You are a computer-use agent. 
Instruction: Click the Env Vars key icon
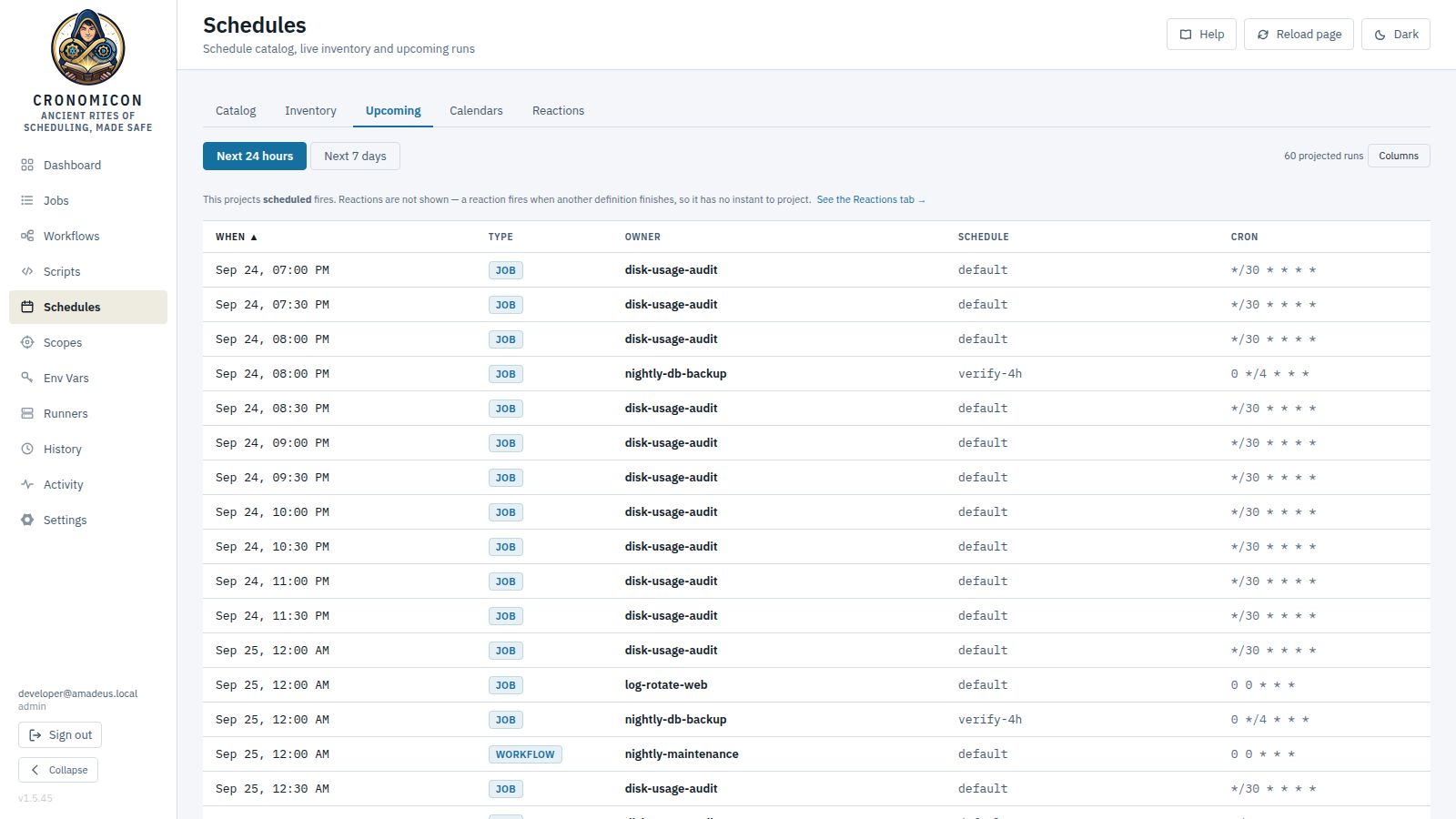pos(27,378)
